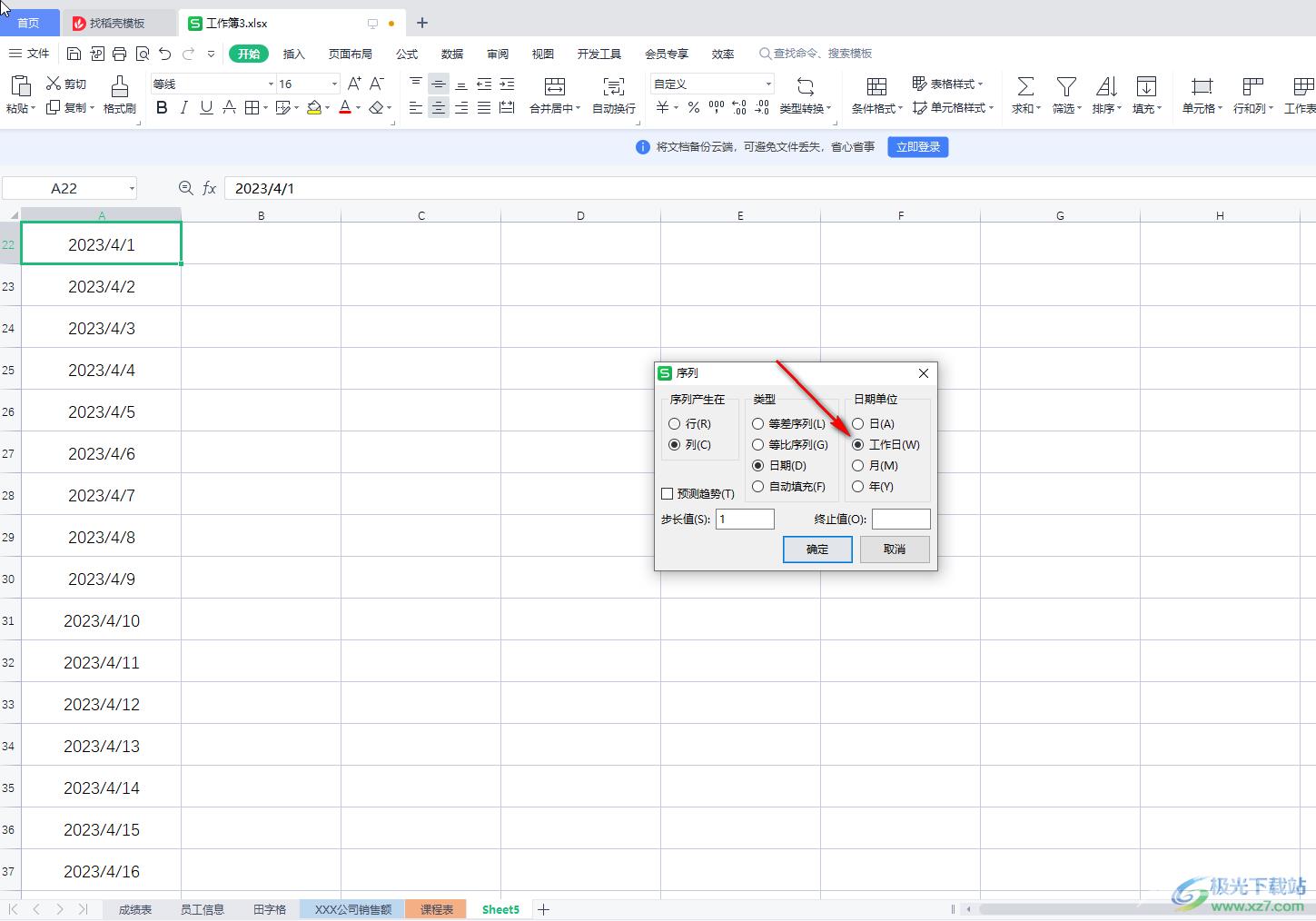Expand the font color dropdown arrow

click(x=358, y=108)
